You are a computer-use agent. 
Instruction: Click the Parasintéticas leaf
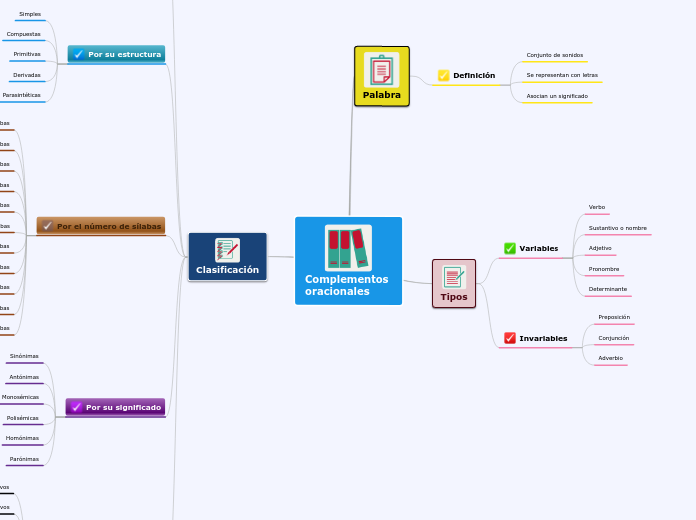click(x=21, y=95)
